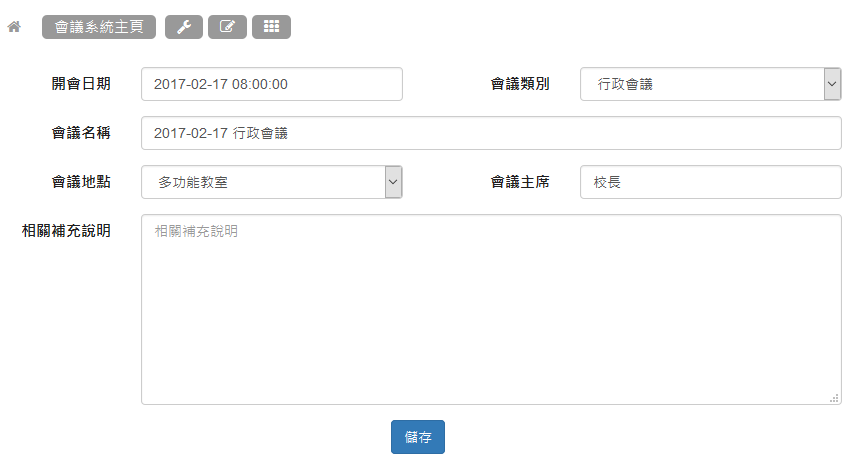Select the 會議主席 input containing 校長

coord(710,182)
